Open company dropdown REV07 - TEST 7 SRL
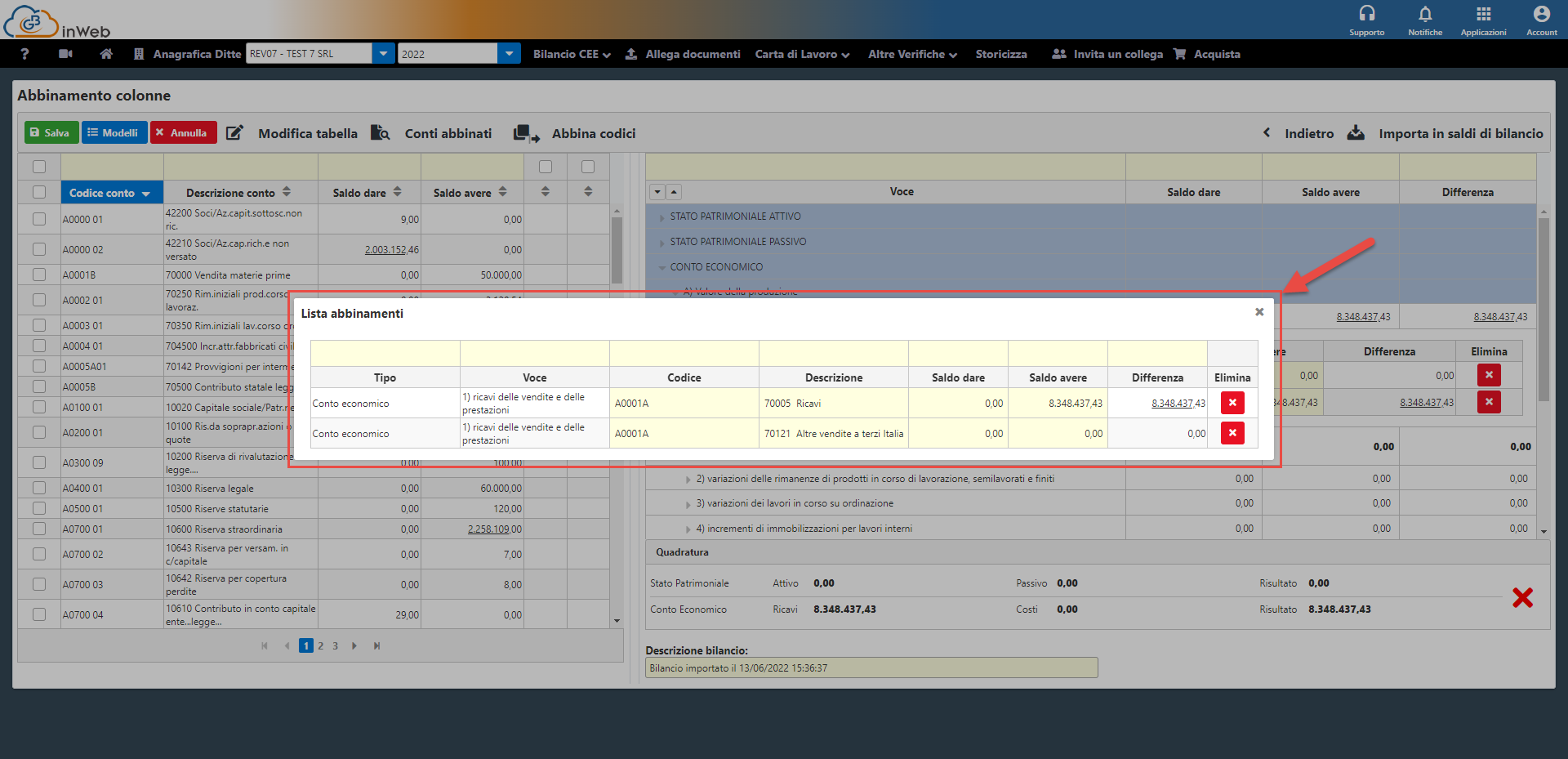1568x759 pixels. (384, 54)
